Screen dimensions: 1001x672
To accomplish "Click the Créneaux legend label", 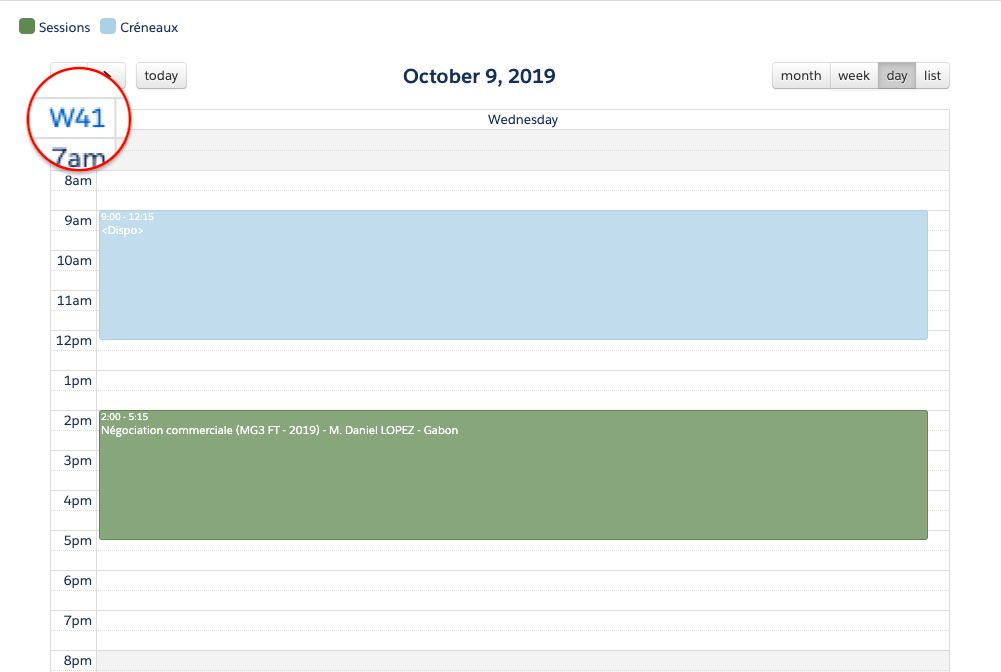I will (x=149, y=28).
